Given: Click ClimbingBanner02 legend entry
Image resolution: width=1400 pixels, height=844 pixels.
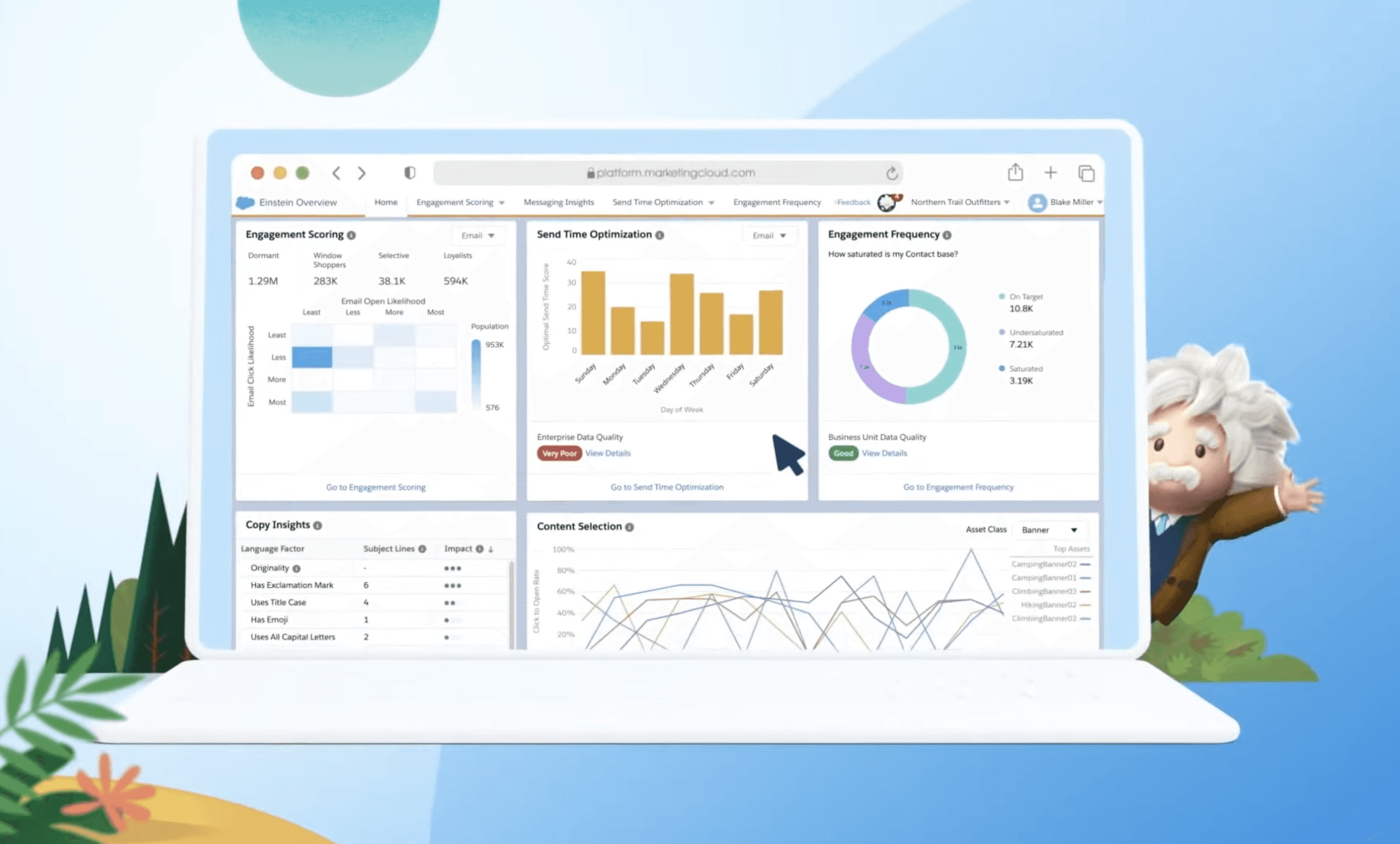Looking at the screenshot, I should (x=1051, y=619).
